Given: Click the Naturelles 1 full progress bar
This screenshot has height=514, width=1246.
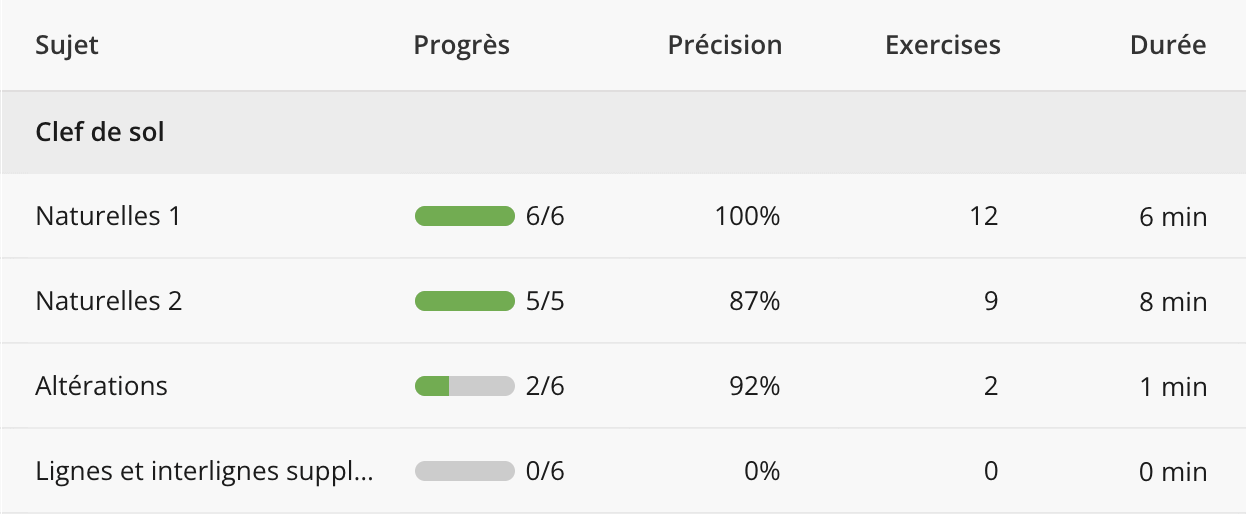Looking at the screenshot, I should click(464, 216).
